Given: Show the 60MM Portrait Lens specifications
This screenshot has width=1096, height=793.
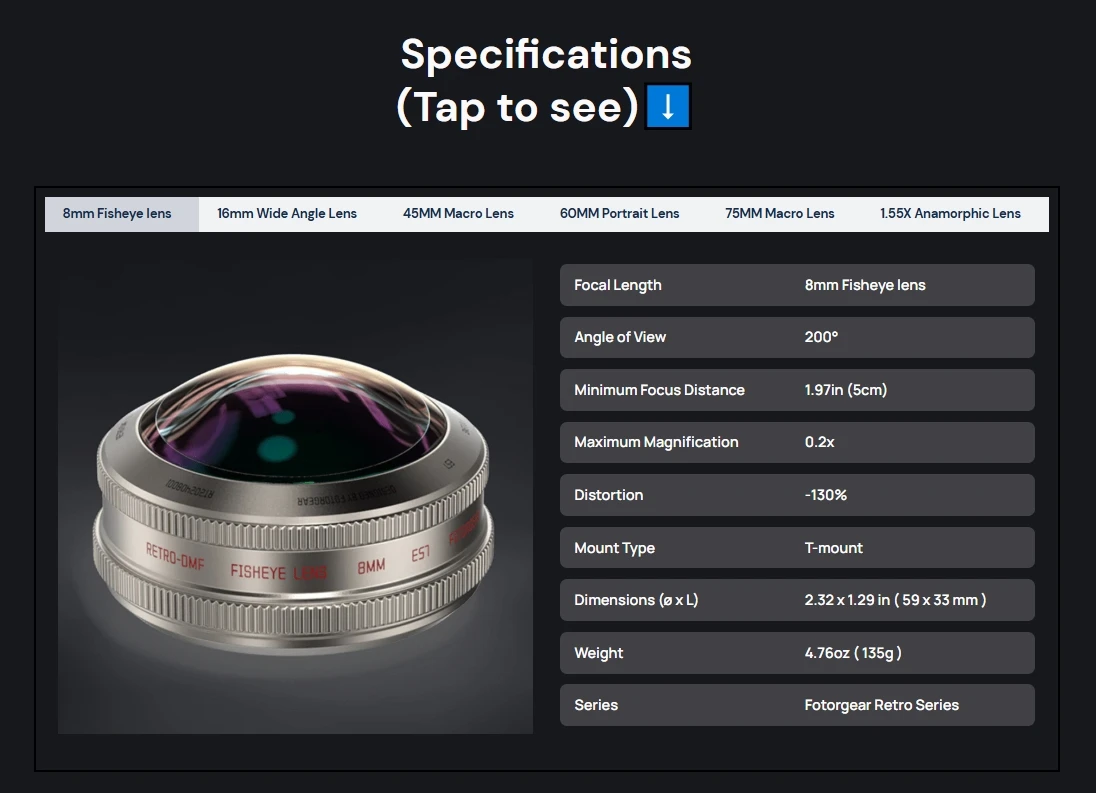Looking at the screenshot, I should (619, 214).
